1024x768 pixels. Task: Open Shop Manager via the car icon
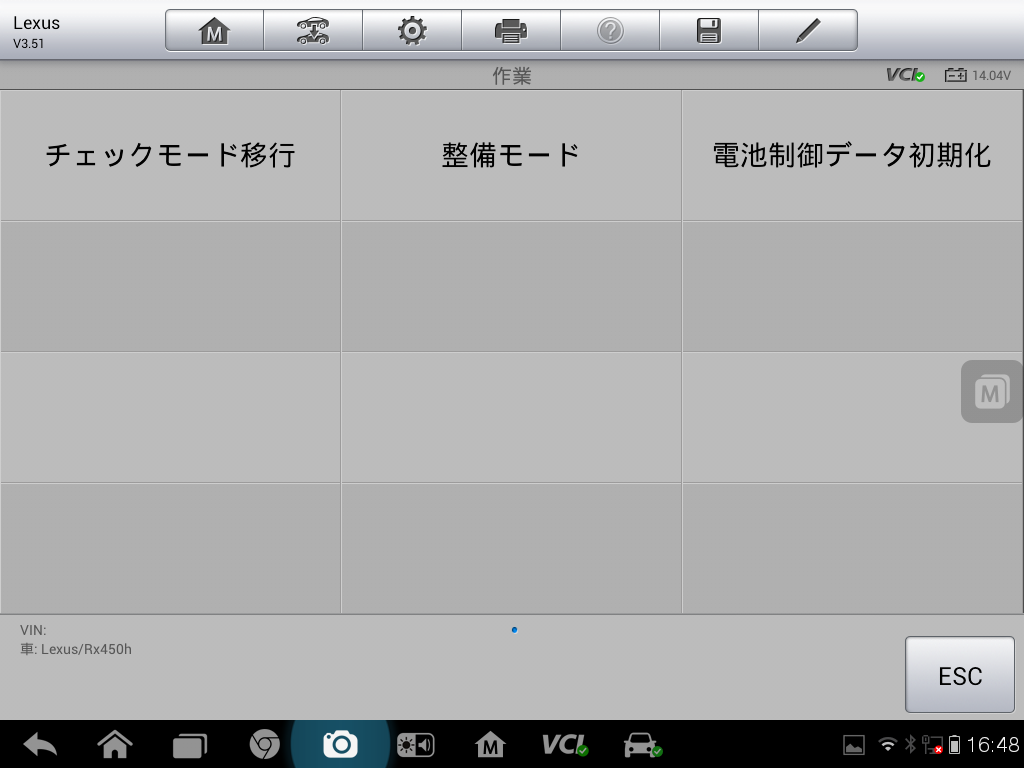click(641, 744)
